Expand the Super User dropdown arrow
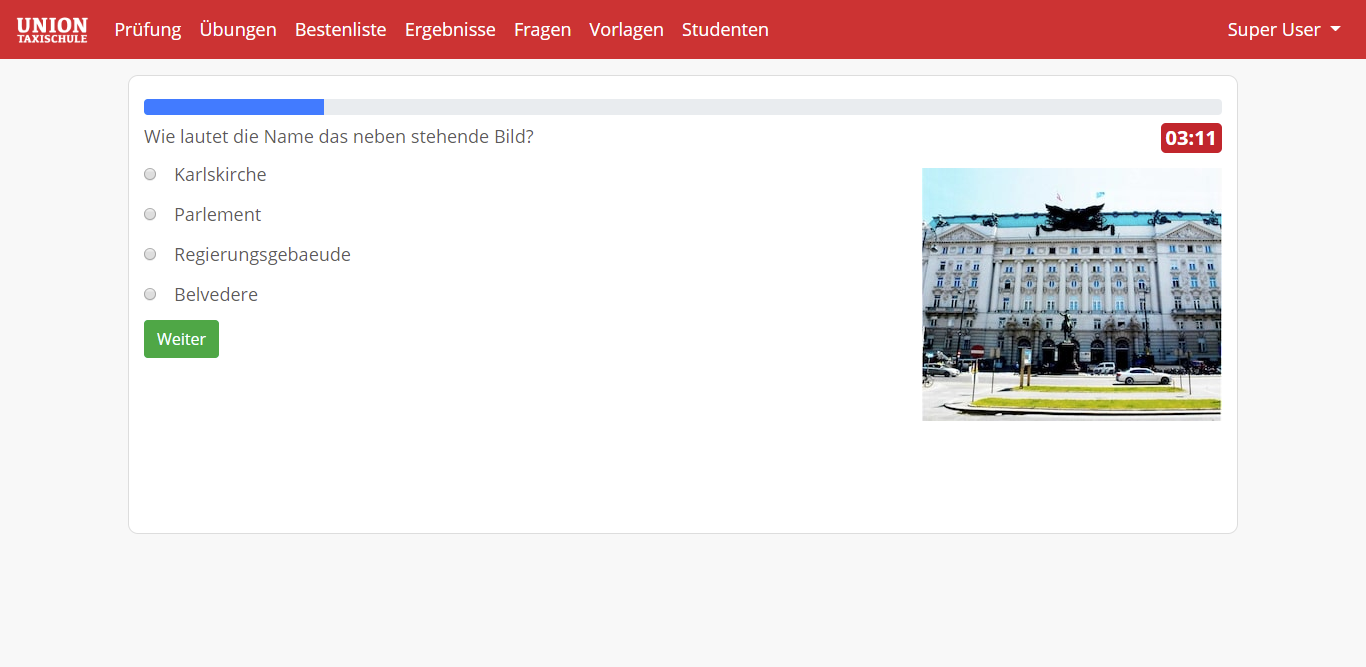This screenshot has height=667, width=1366. click(1335, 30)
